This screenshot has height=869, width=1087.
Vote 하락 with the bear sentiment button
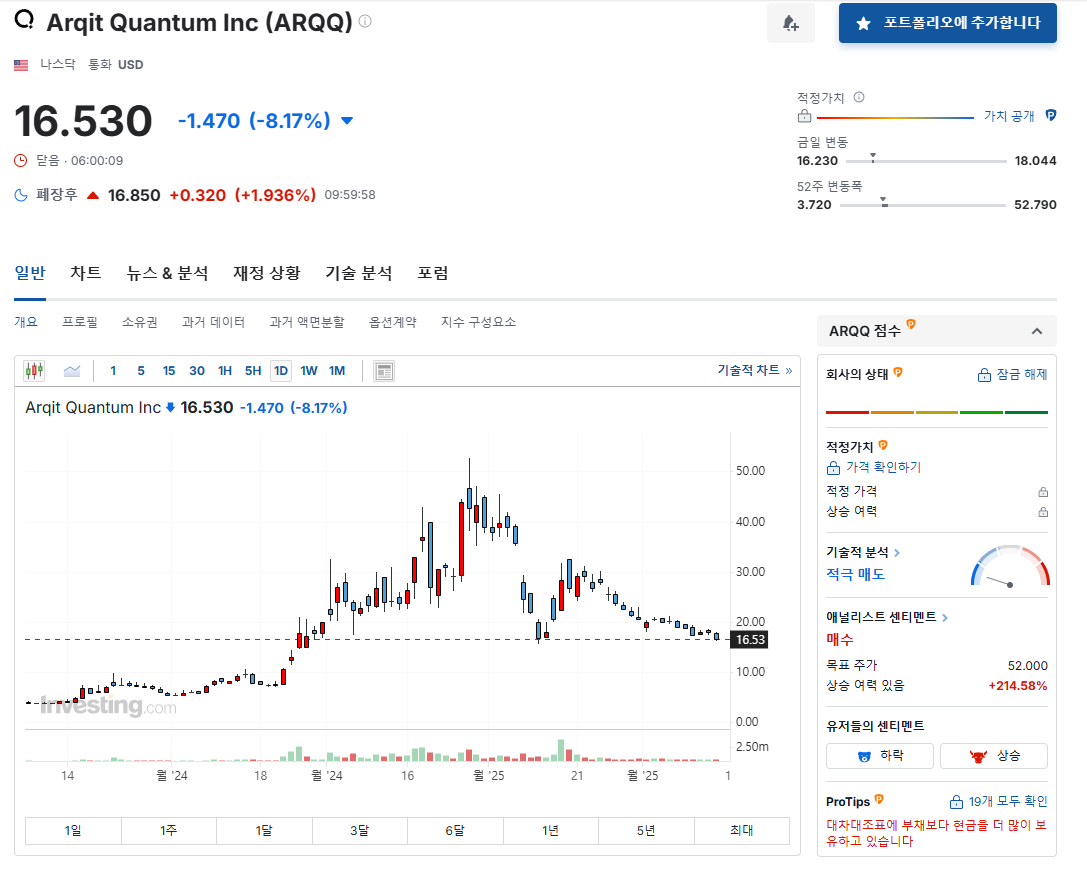879,755
